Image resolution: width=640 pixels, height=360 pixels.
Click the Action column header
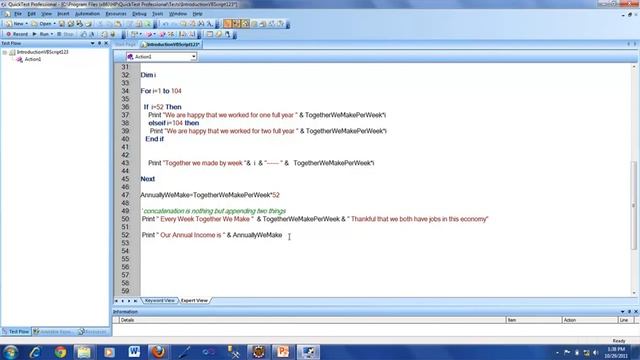pyautogui.click(x=590, y=320)
